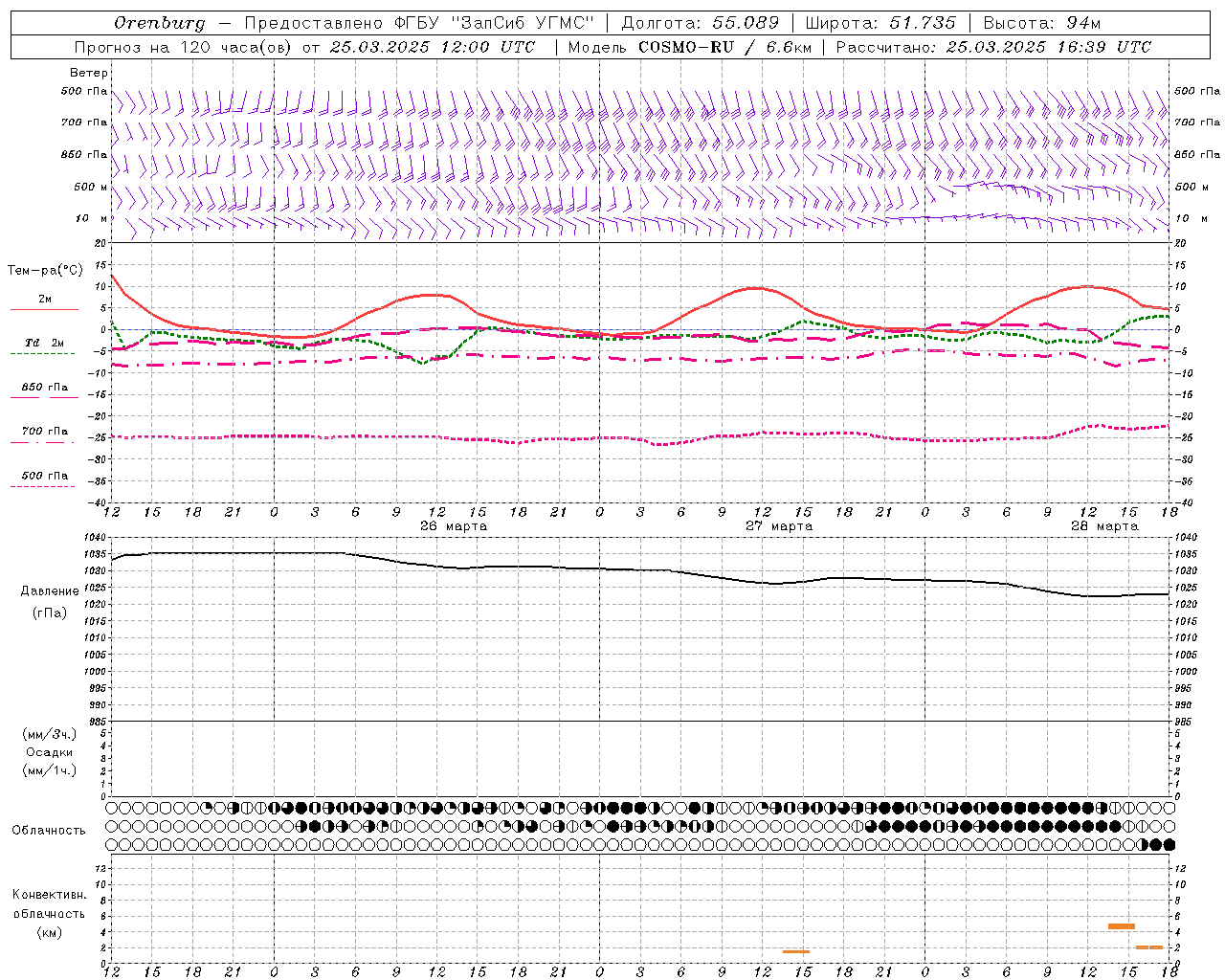
Task: Click the "27 марта" date label
Action: point(779,526)
